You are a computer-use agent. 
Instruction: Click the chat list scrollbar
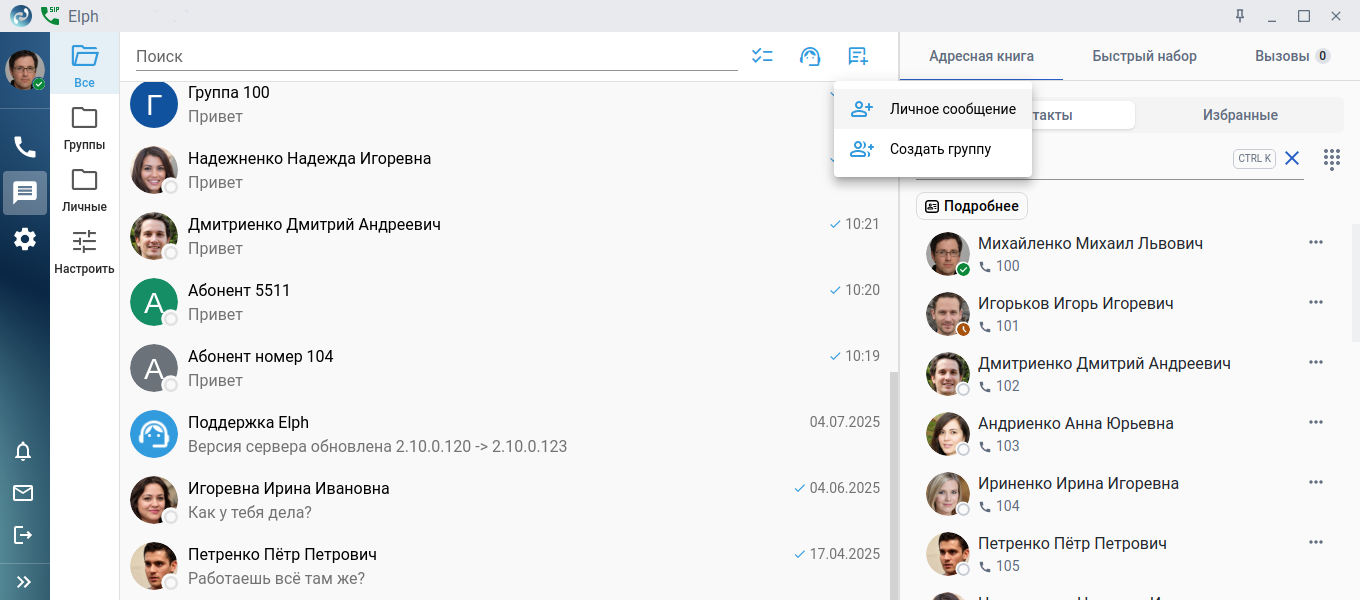(x=894, y=485)
